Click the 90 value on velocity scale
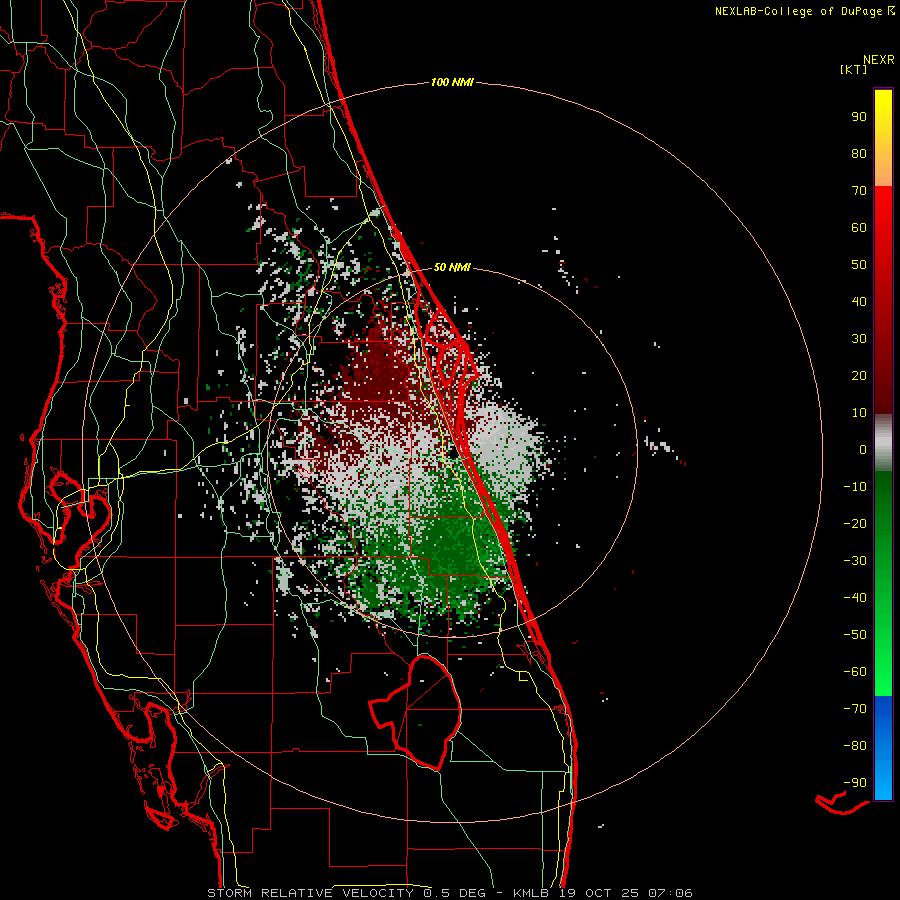Image resolution: width=900 pixels, height=900 pixels. pyautogui.click(x=859, y=117)
